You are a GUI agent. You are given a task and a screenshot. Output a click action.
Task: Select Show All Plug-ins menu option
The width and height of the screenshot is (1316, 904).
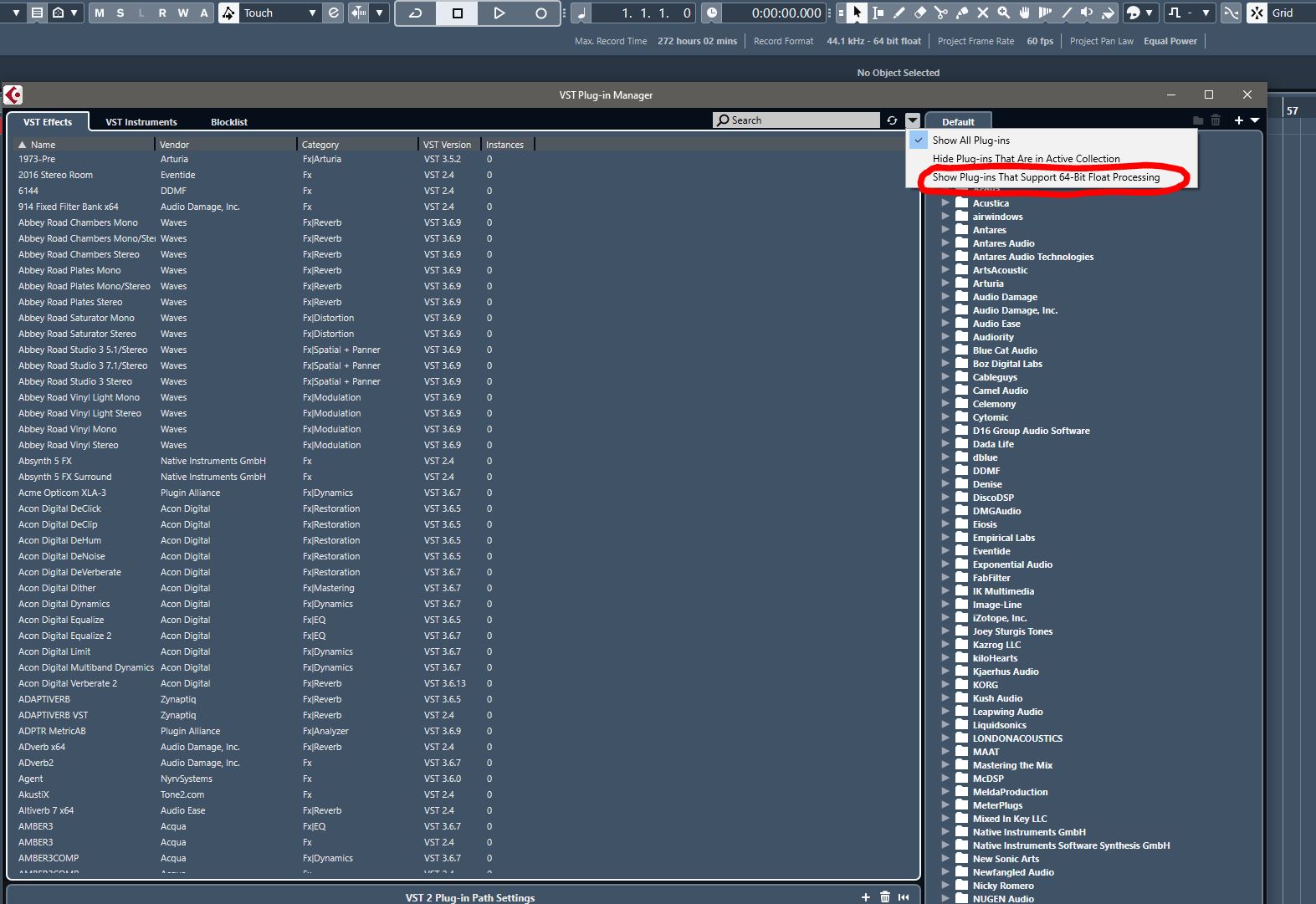click(x=1052, y=140)
